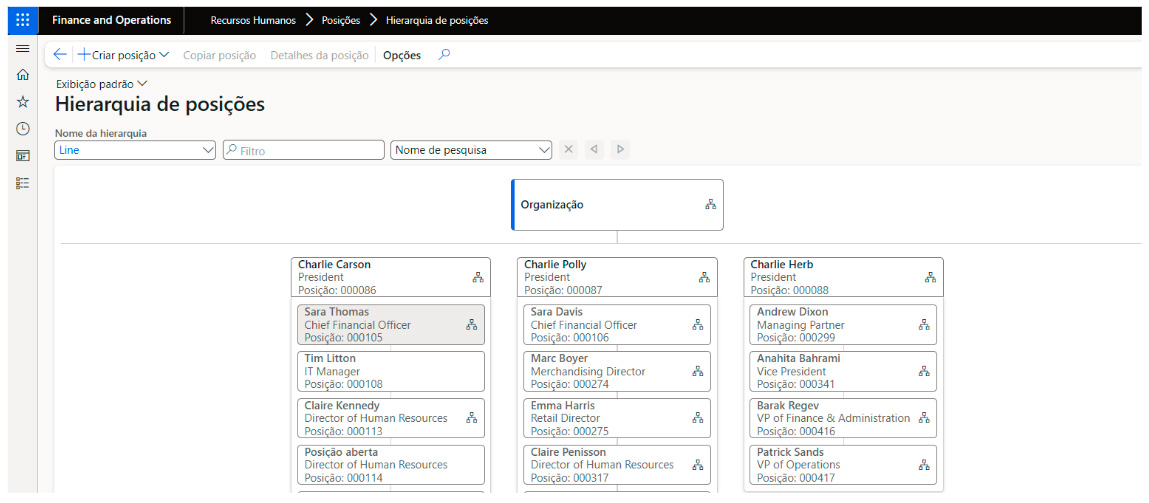Open Favorites star in the sidebar

click(x=22, y=102)
